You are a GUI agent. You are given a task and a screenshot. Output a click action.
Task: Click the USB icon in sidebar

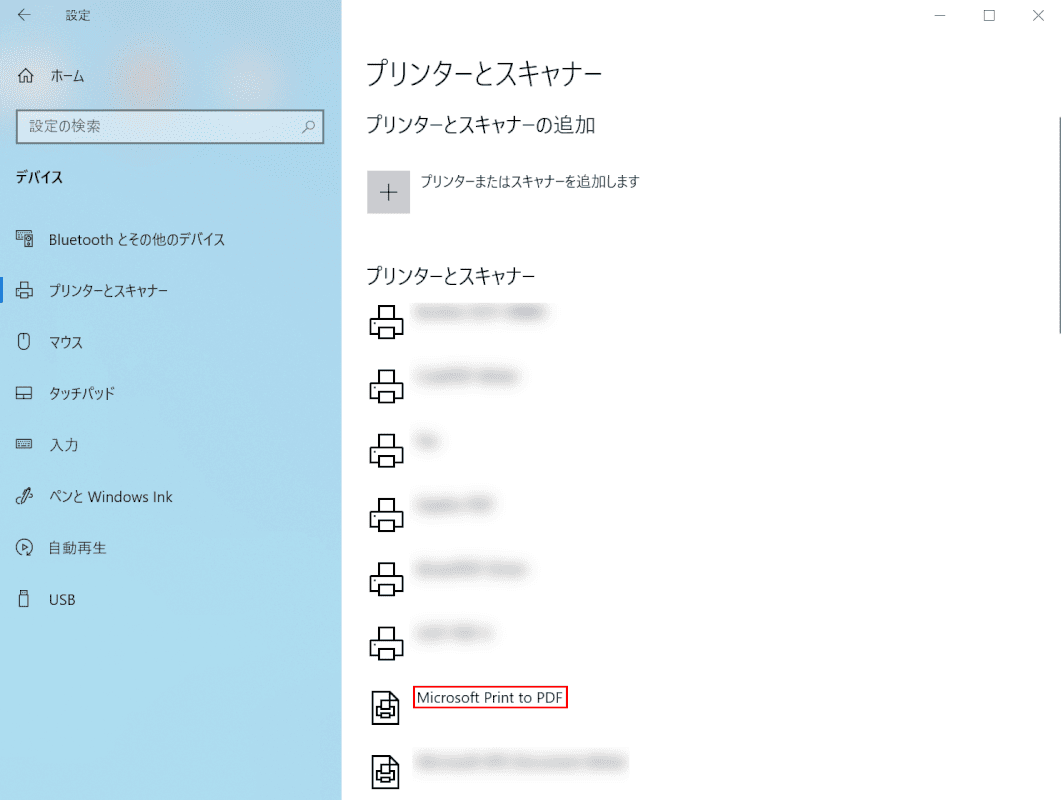tap(24, 599)
